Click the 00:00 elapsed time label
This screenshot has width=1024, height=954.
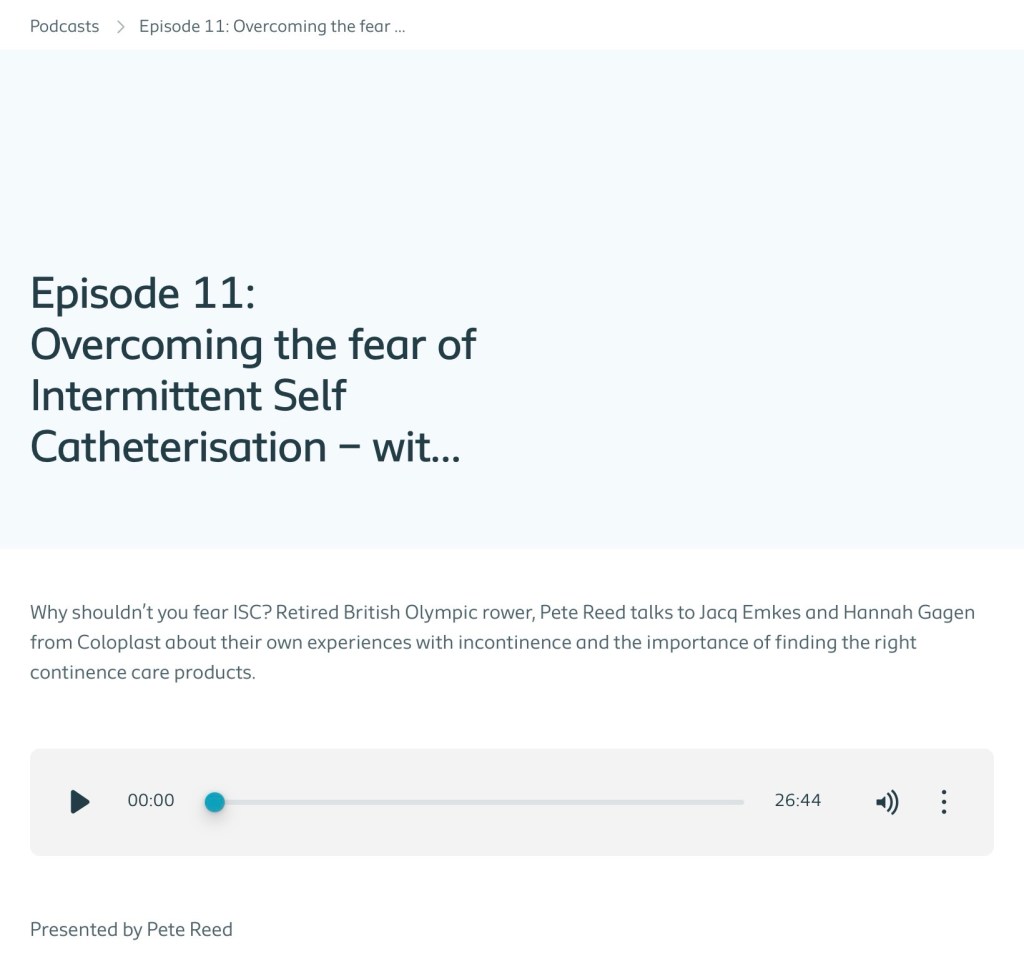pyautogui.click(x=151, y=801)
